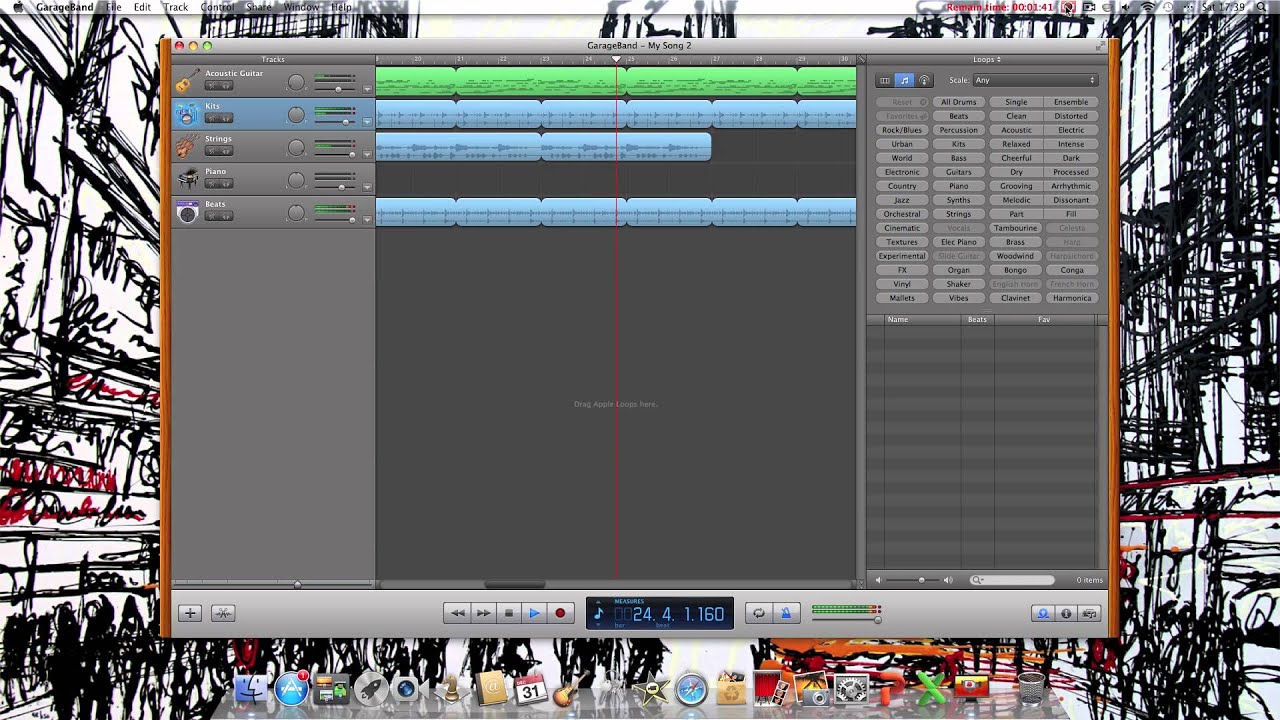Open the App Store in the Dock

pos(291,689)
